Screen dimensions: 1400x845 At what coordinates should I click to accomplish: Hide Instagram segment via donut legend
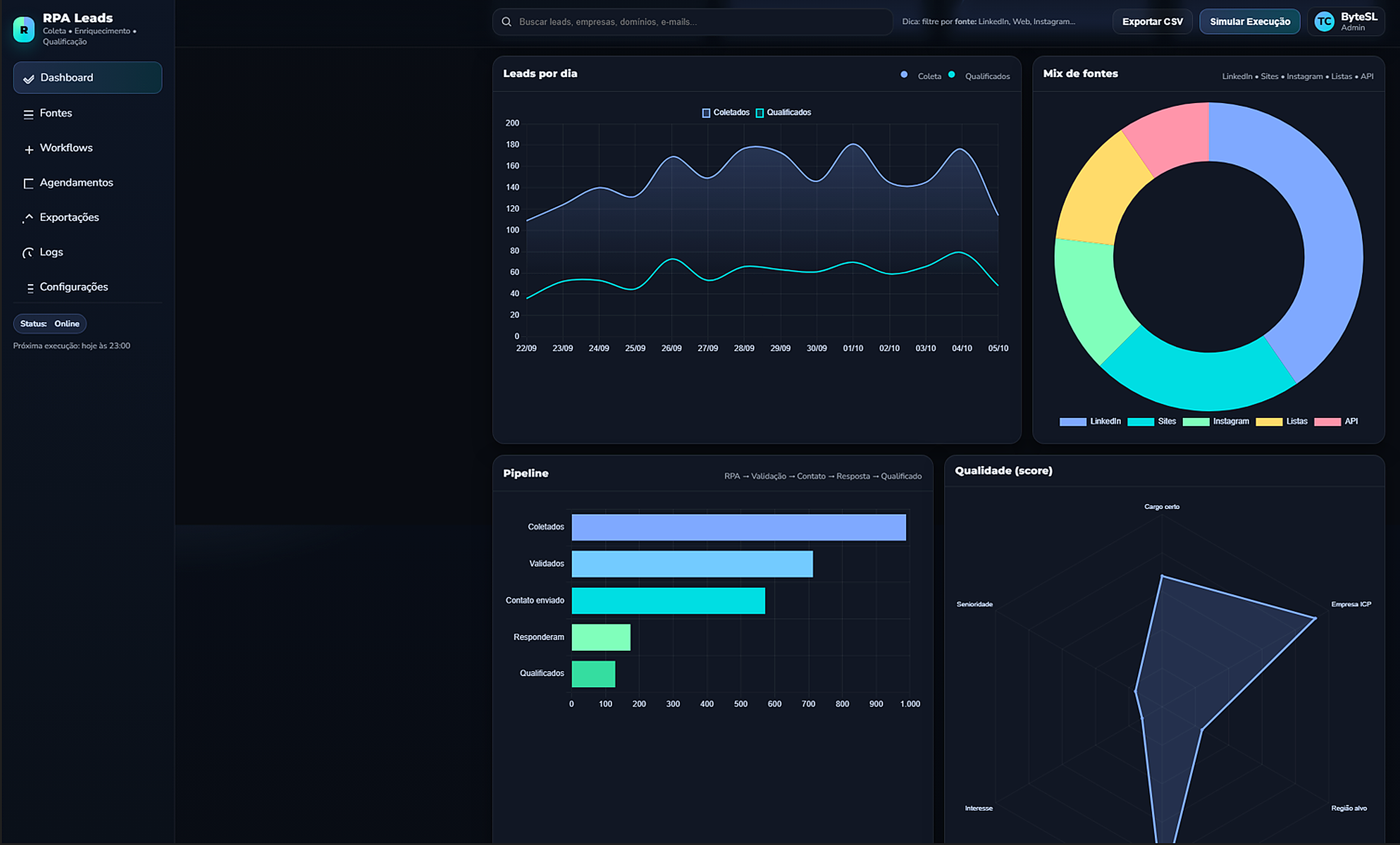coord(1215,422)
